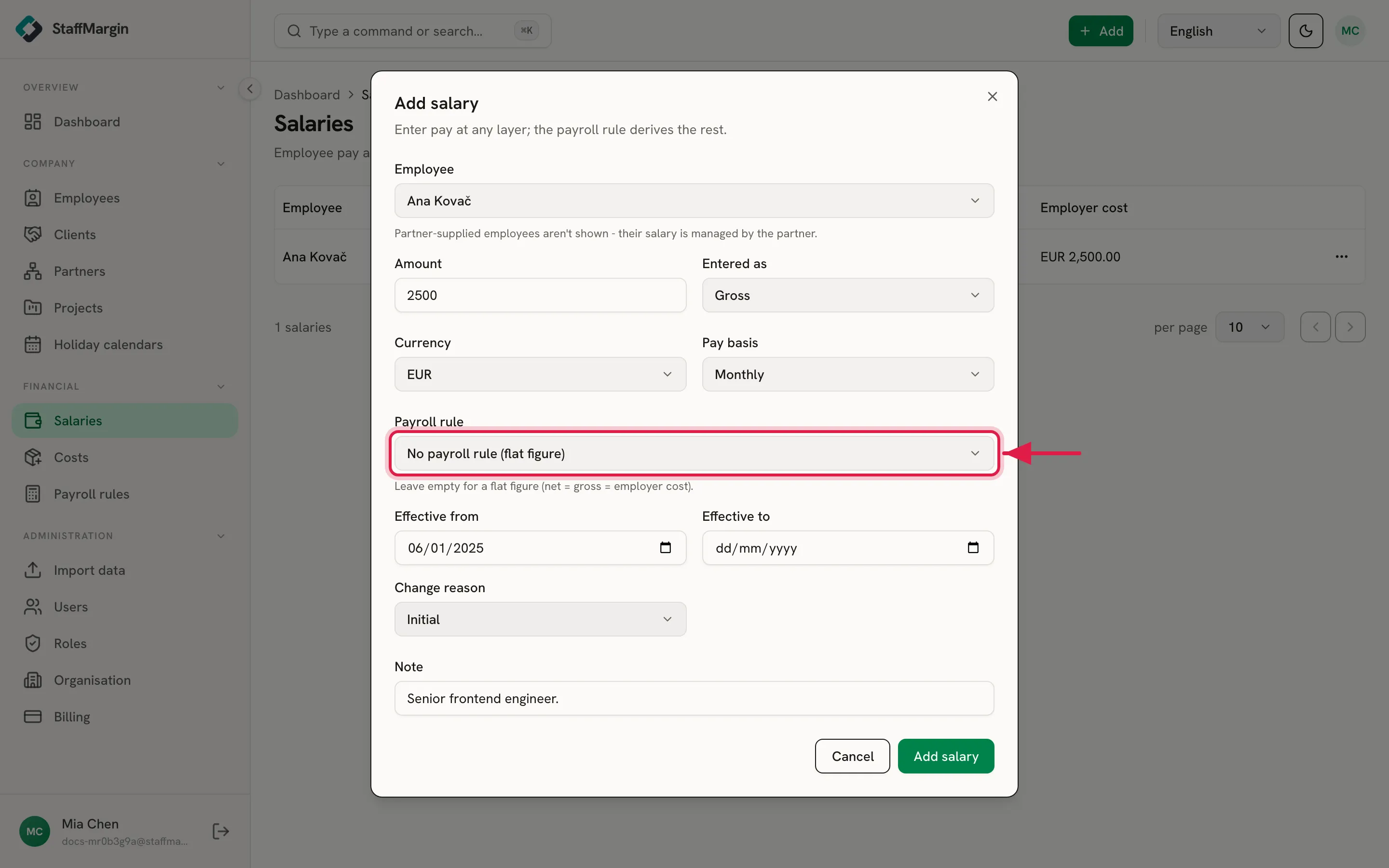Go to Clients in sidebar
This screenshot has width=1389, height=868.
tap(124, 235)
